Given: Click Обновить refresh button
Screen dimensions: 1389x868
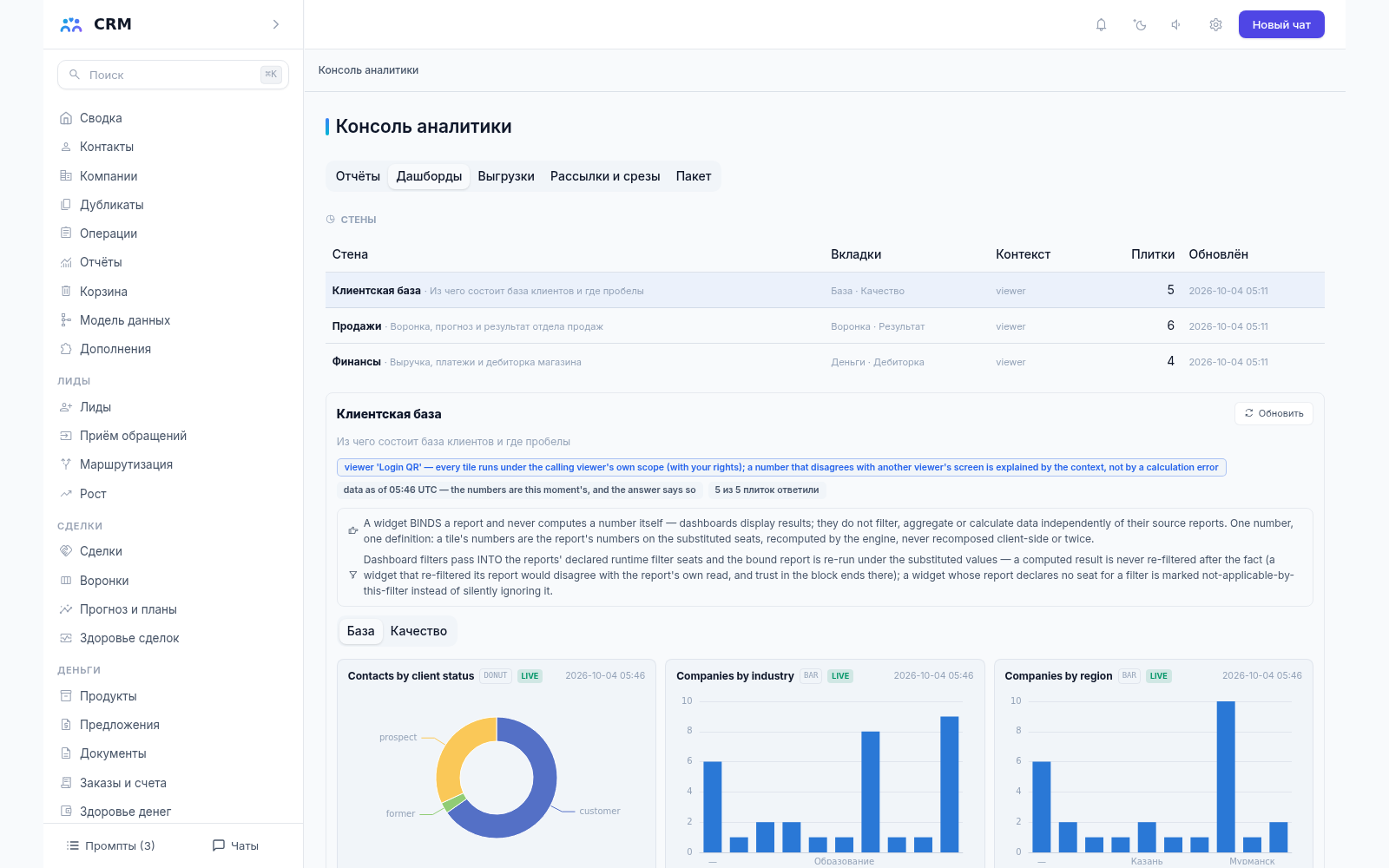Looking at the screenshot, I should tap(1274, 413).
